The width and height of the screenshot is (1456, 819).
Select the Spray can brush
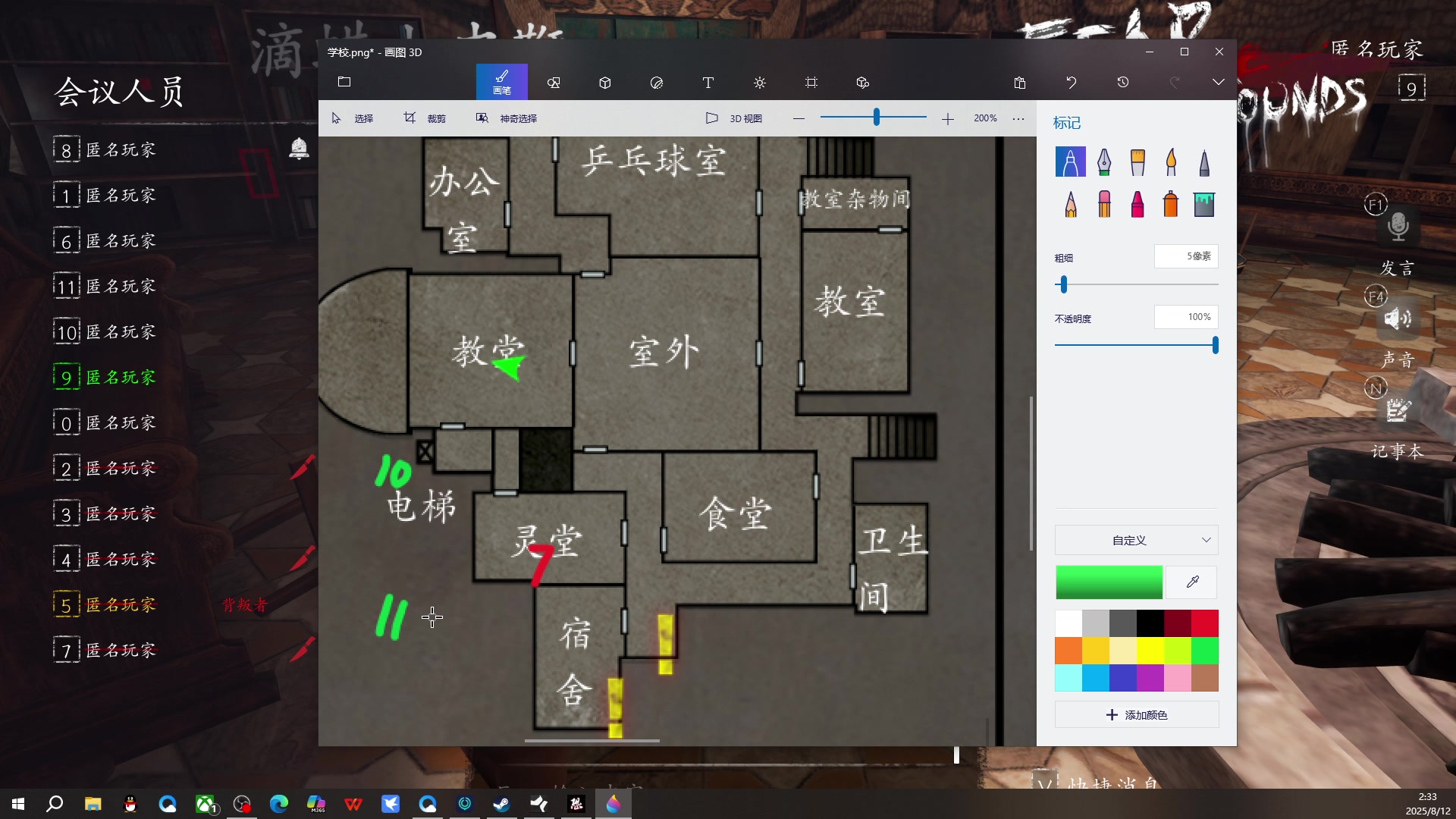pyautogui.click(x=1171, y=204)
